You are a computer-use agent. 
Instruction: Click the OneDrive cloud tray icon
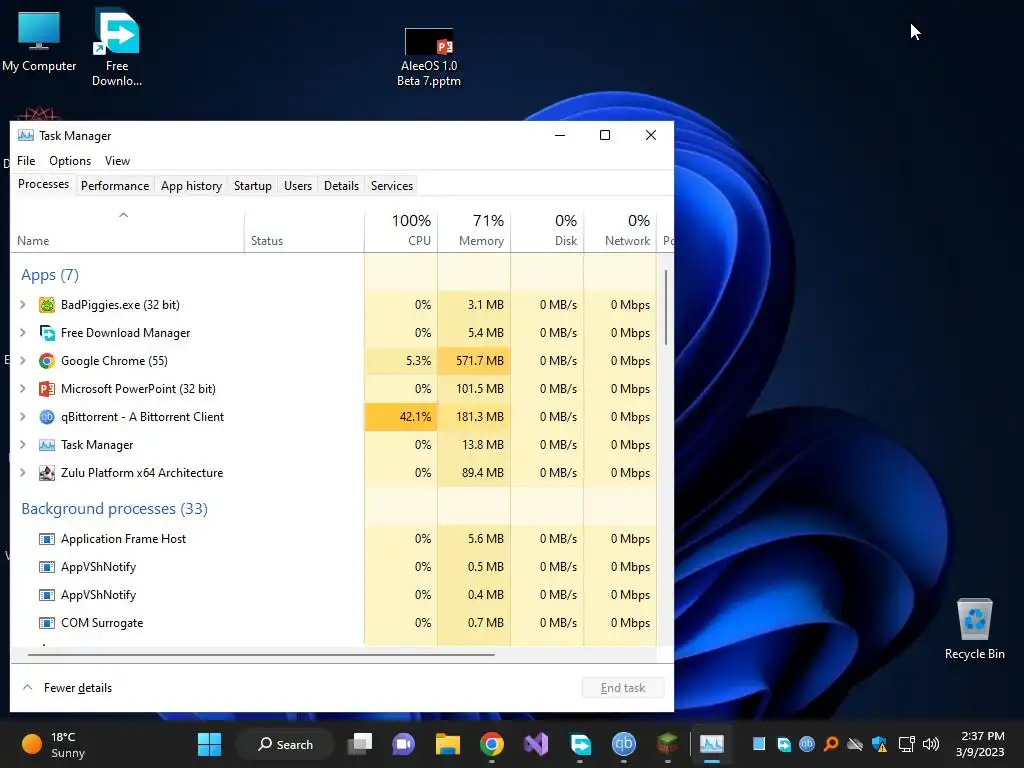click(x=855, y=744)
